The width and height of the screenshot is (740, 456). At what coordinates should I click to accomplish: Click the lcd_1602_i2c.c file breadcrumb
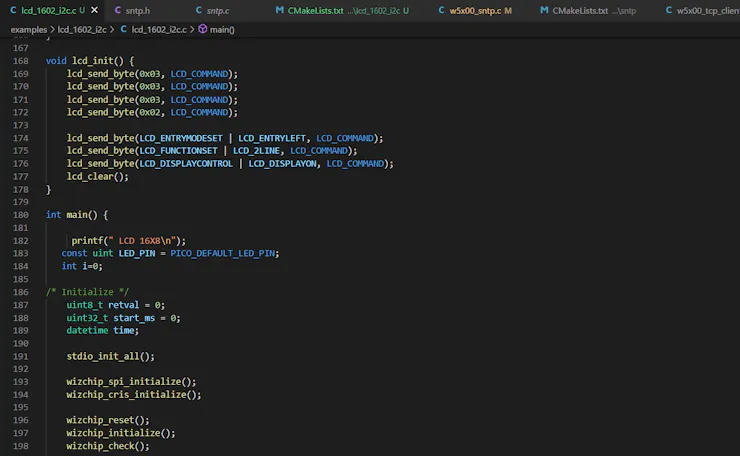click(159, 29)
